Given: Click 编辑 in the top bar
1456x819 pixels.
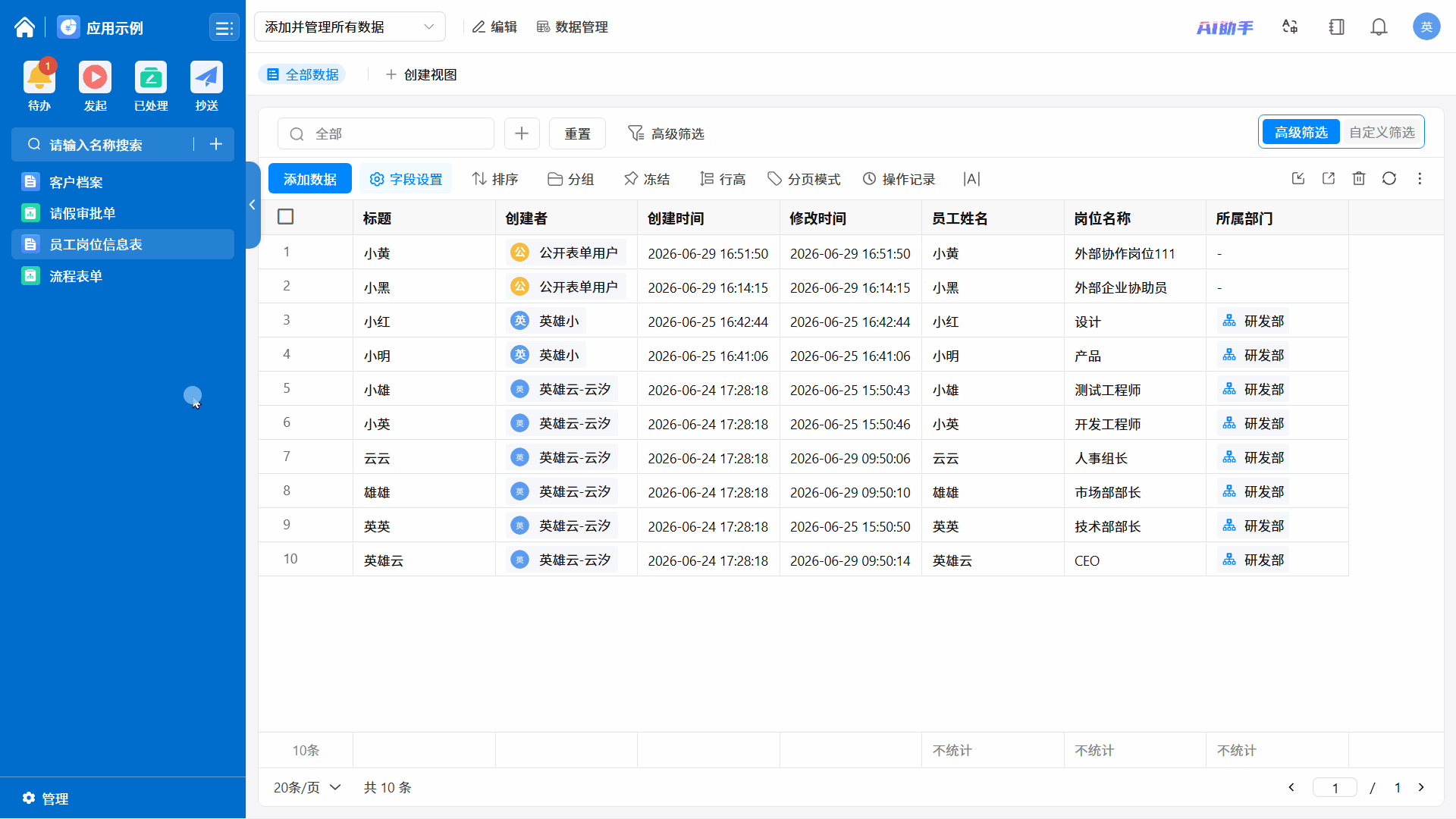Looking at the screenshot, I should pyautogui.click(x=494, y=27).
